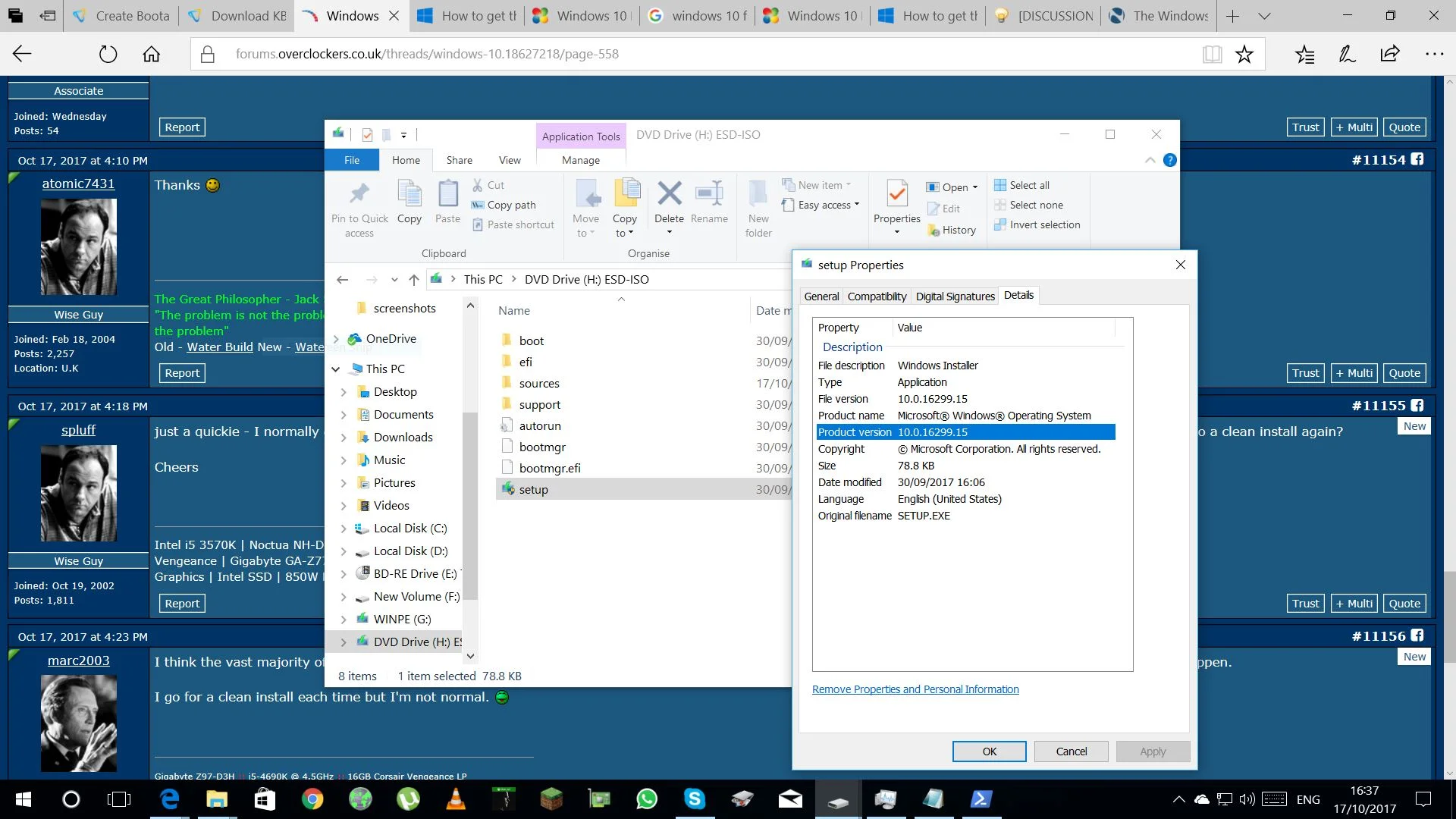Click the Quote button on post #11154
Image resolution: width=1456 pixels, height=819 pixels.
point(1404,373)
